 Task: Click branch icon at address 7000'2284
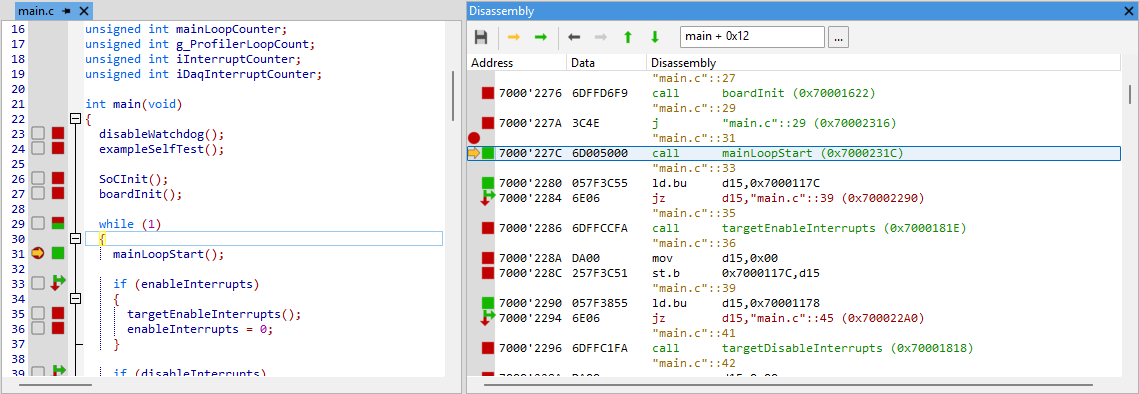[x=487, y=198]
